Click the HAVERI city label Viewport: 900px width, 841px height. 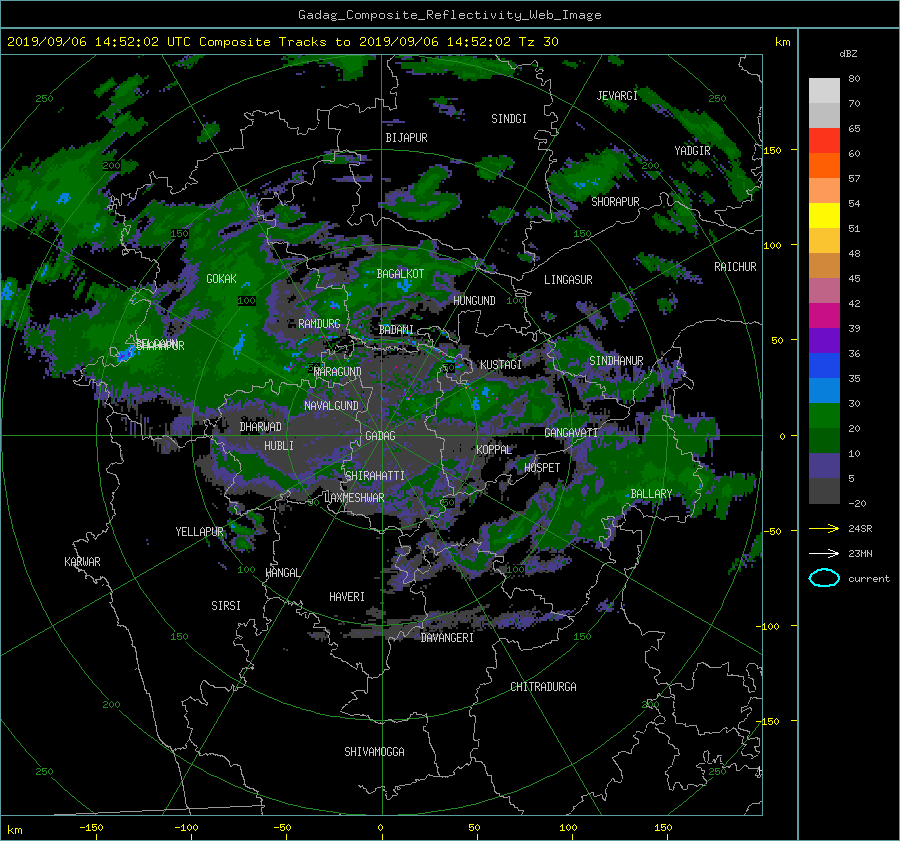click(347, 597)
